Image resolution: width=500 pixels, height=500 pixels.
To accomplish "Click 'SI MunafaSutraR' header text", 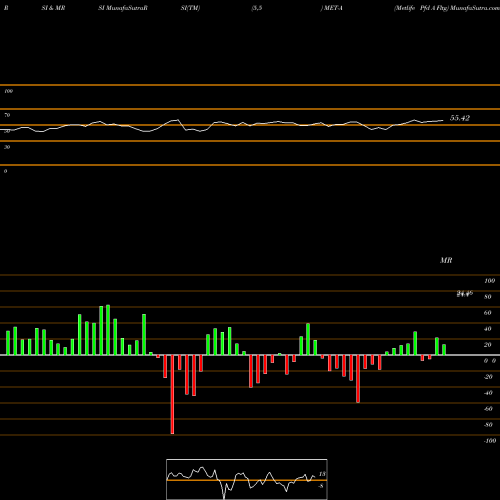I will coord(123,8).
